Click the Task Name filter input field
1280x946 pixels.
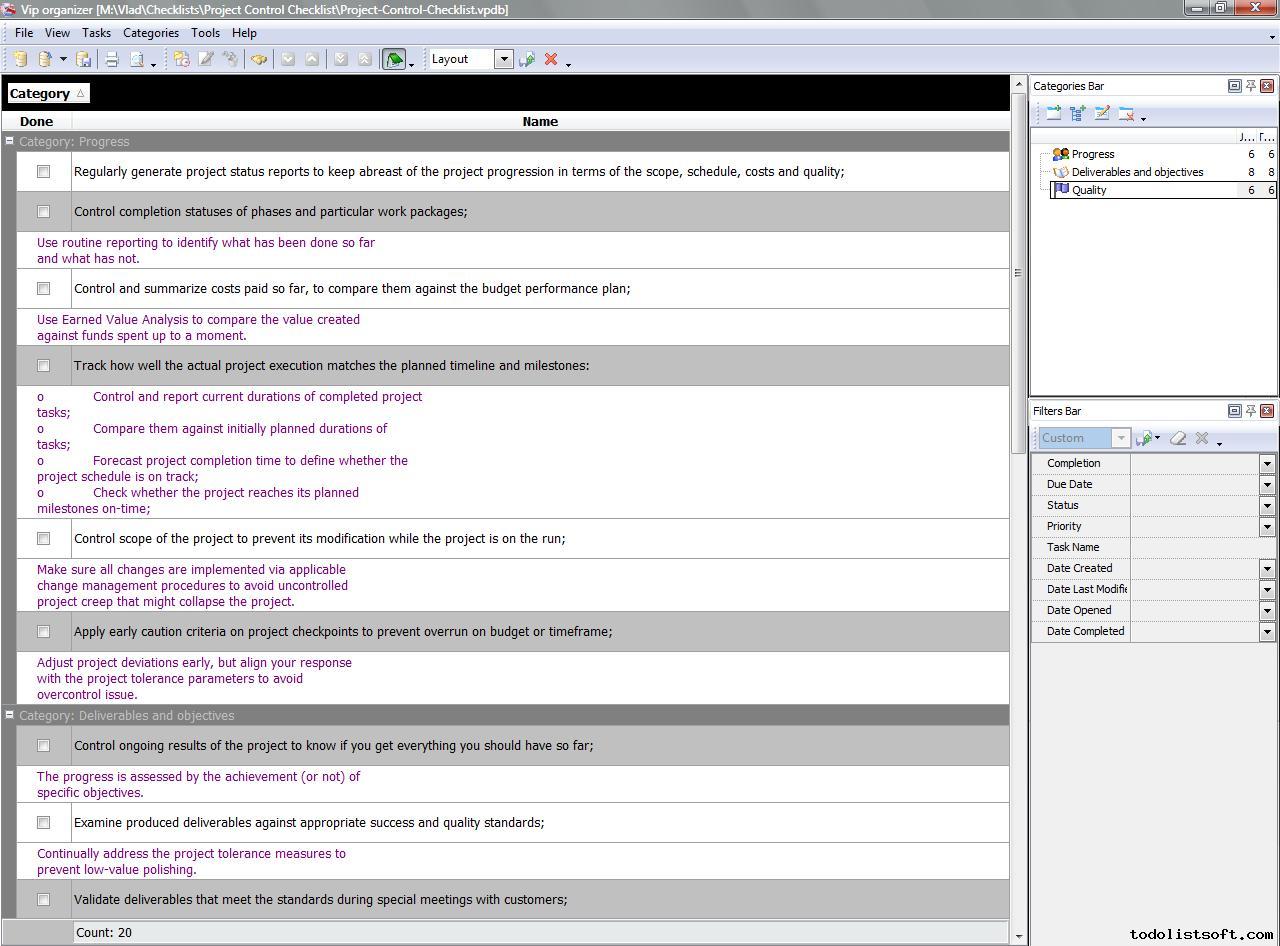pyautogui.click(x=1195, y=548)
